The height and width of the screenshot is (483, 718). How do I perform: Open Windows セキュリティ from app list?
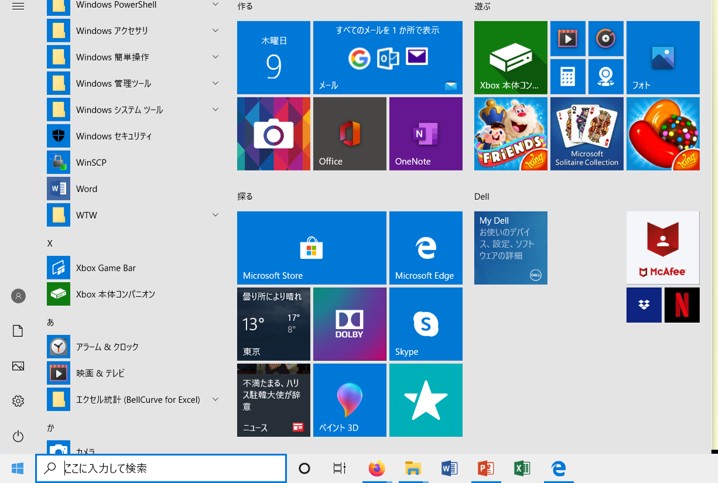[x=135, y=136]
